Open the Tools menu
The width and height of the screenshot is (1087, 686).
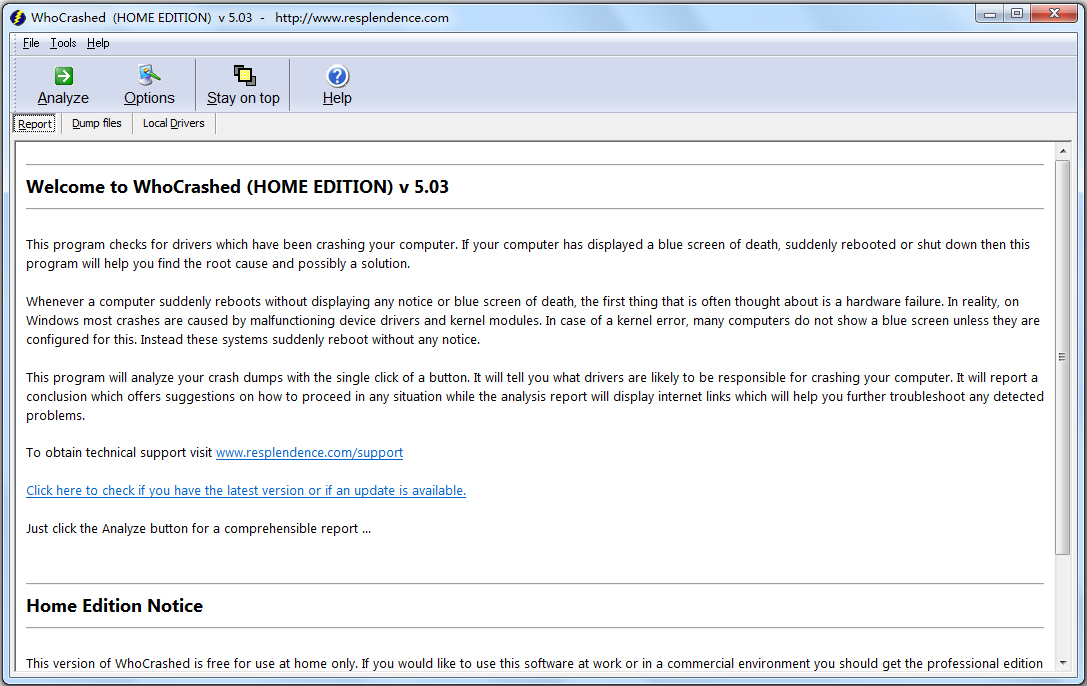click(x=63, y=43)
